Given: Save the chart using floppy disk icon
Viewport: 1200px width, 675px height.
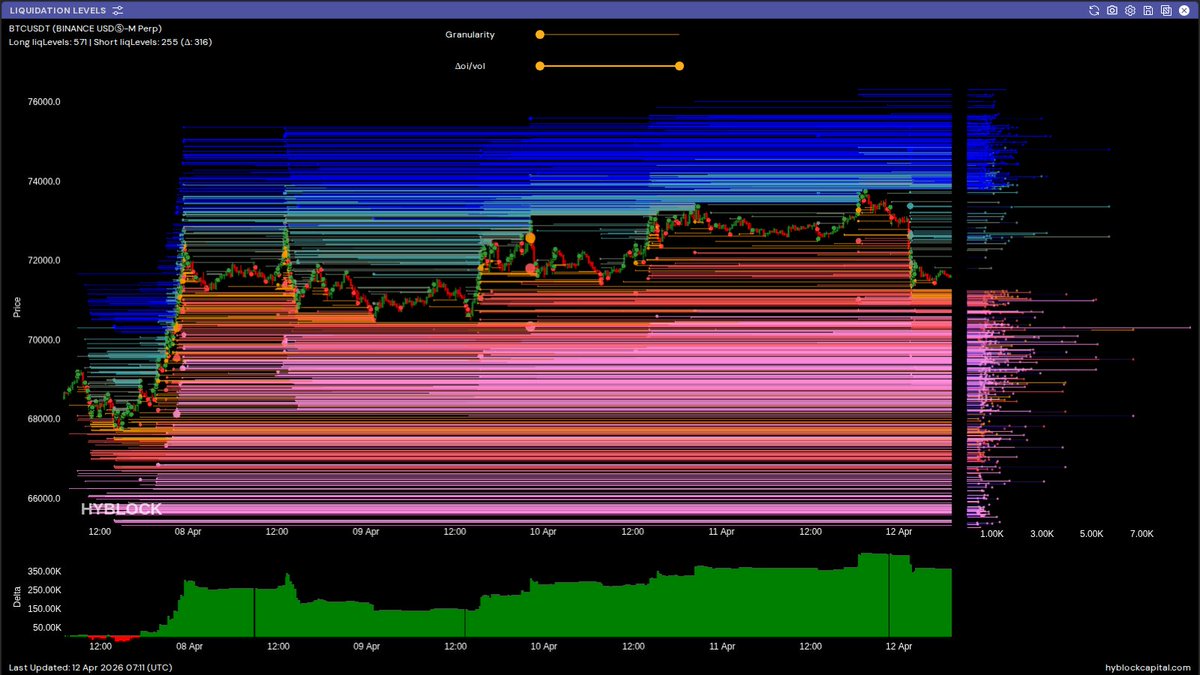Looking at the screenshot, I should click(x=1148, y=10).
